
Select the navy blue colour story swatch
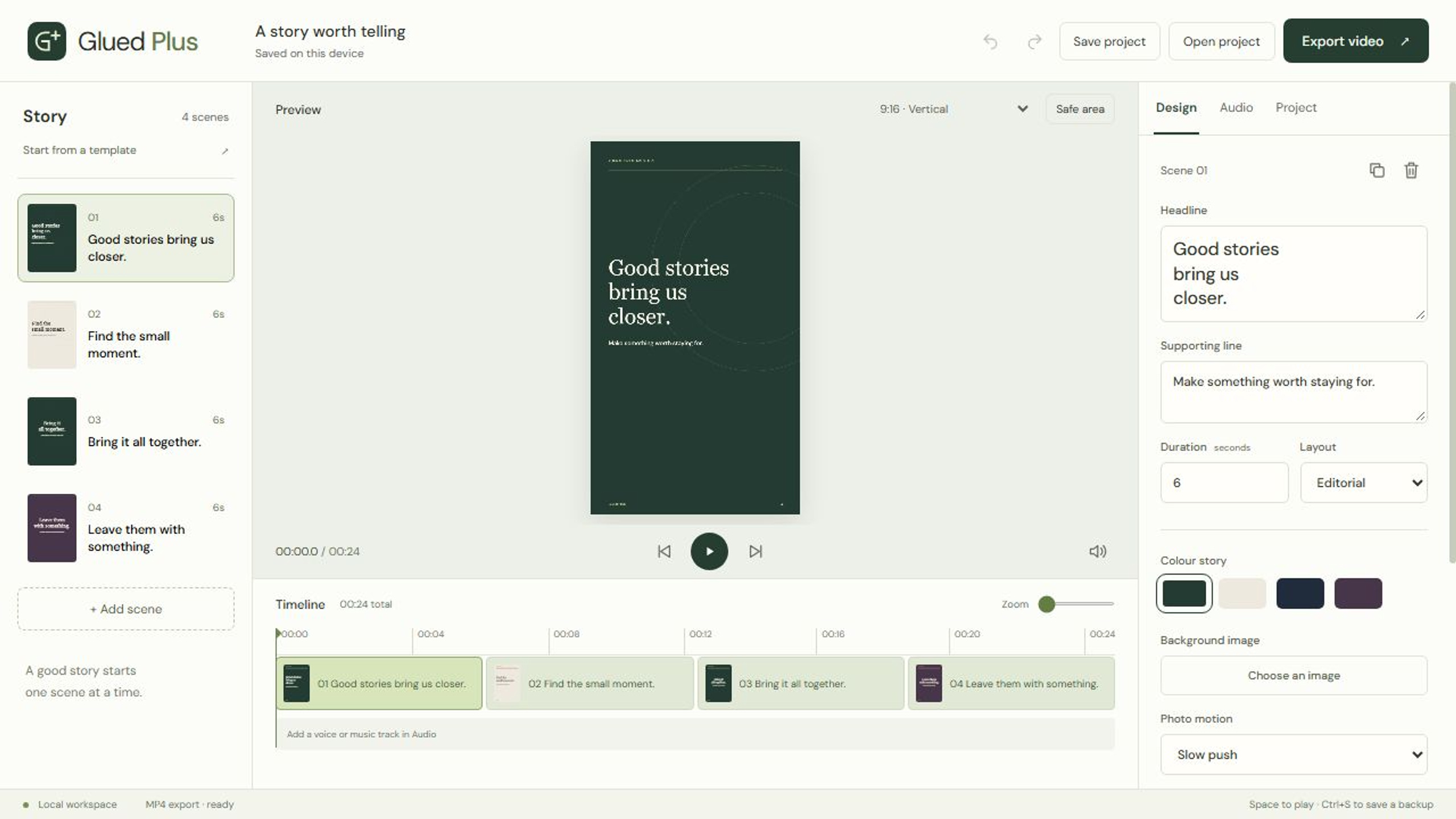click(1300, 593)
